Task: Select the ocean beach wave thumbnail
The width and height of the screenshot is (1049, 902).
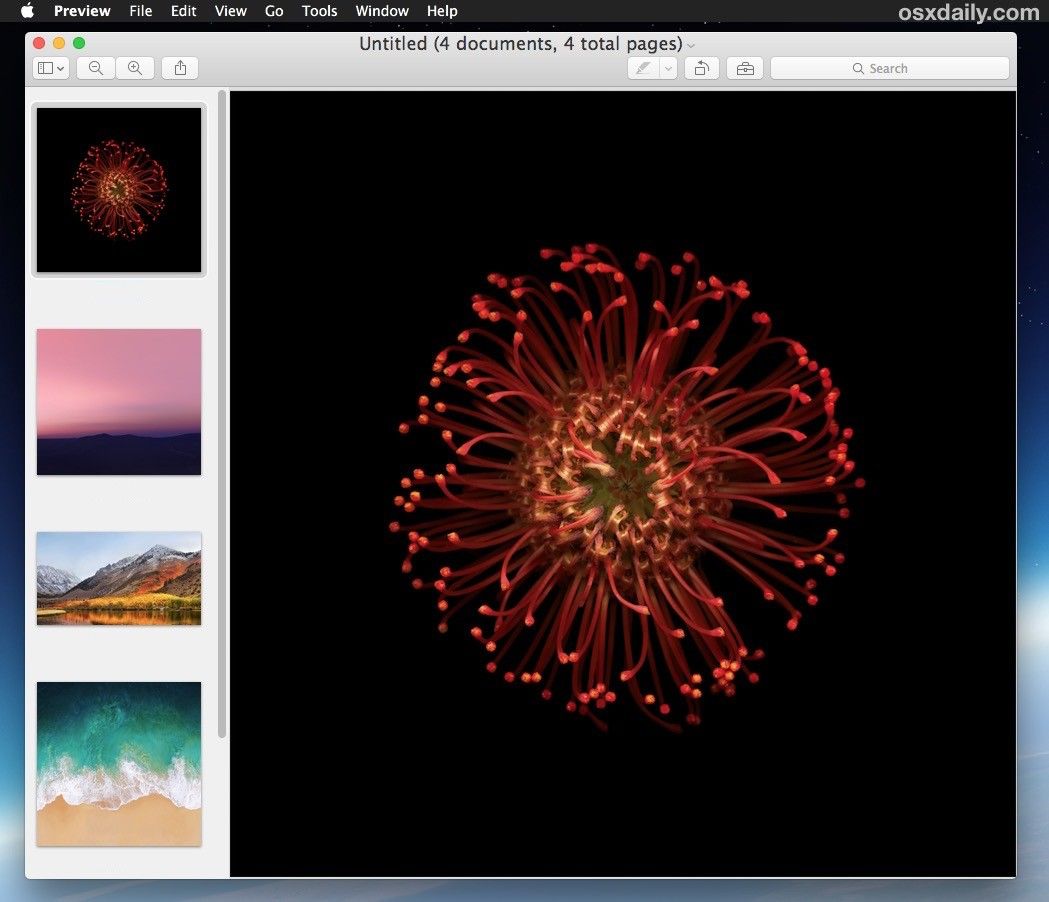Action: pos(119,763)
